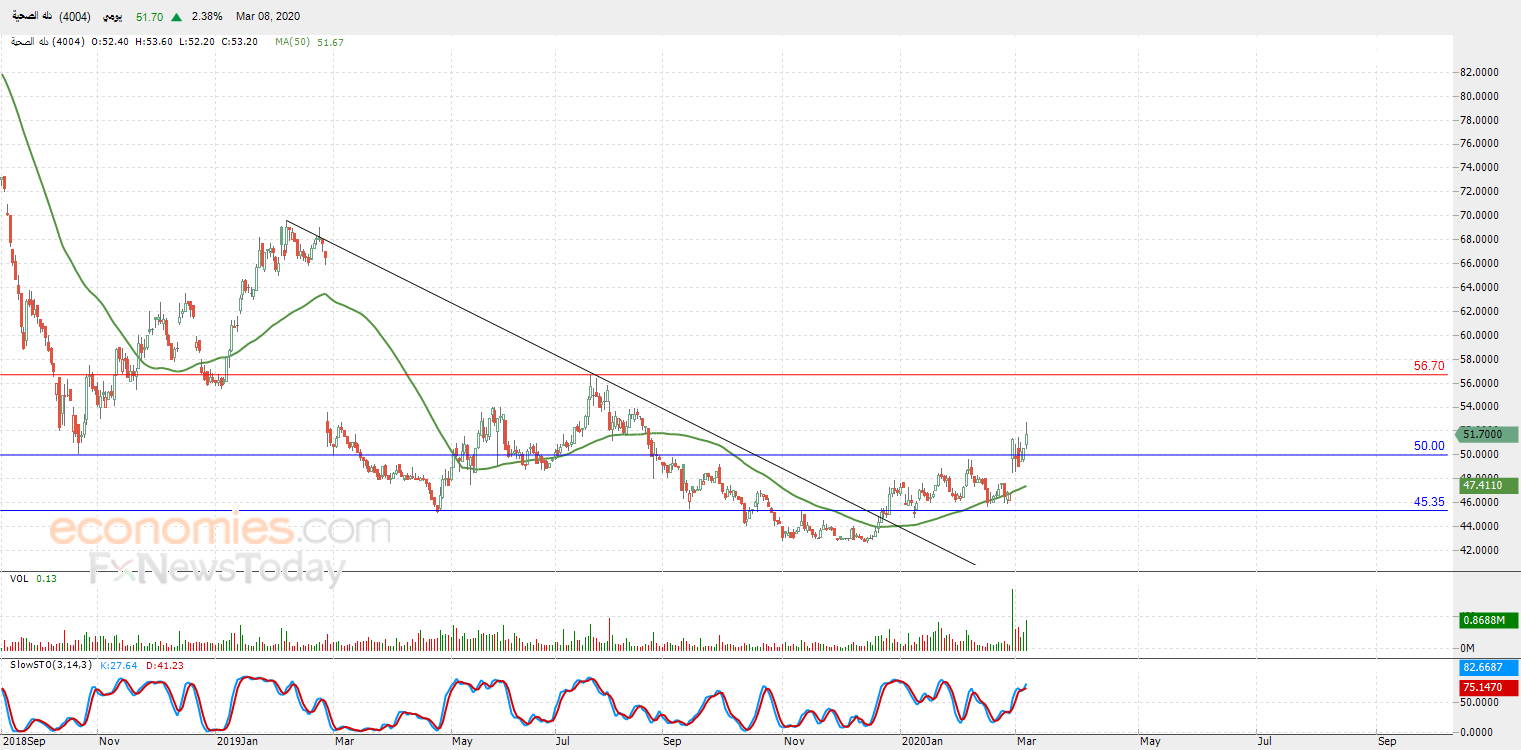Screen dimensions: 1521x750
Task: Click the blue "50.00" level label
Action: [1429, 446]
